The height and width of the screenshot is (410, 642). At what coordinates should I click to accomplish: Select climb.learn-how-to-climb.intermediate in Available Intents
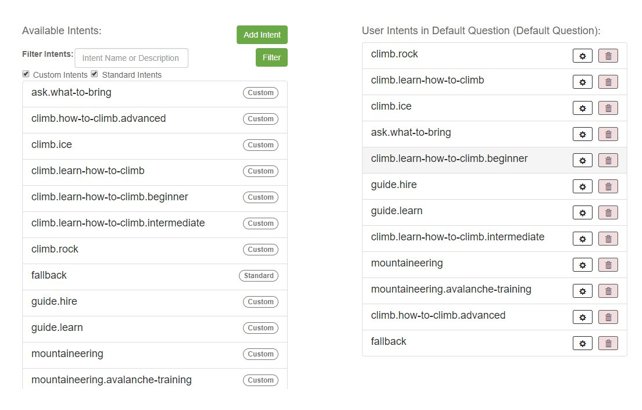point(155,223)
